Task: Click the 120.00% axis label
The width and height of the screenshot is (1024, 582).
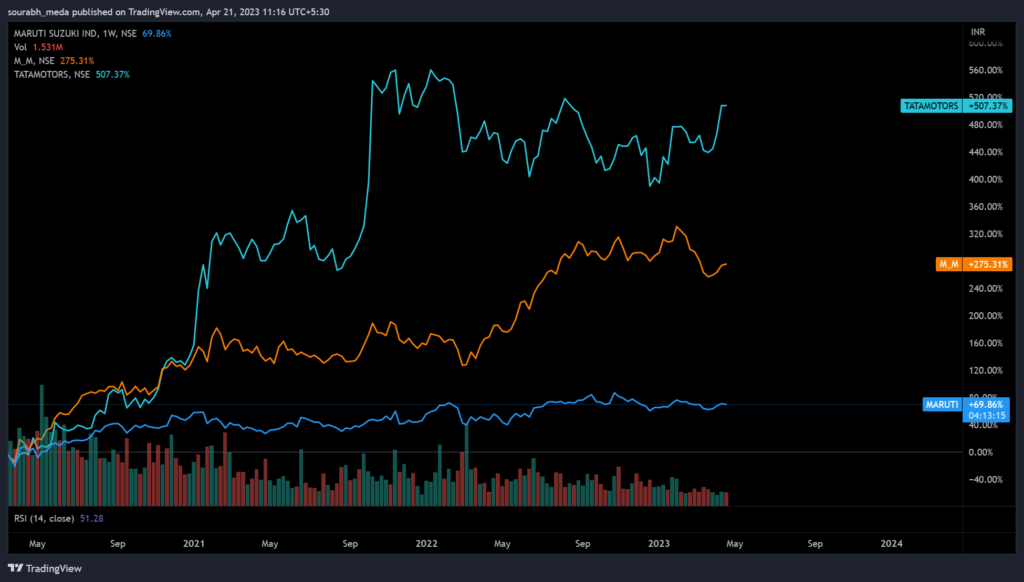Action: pos(985,370)
